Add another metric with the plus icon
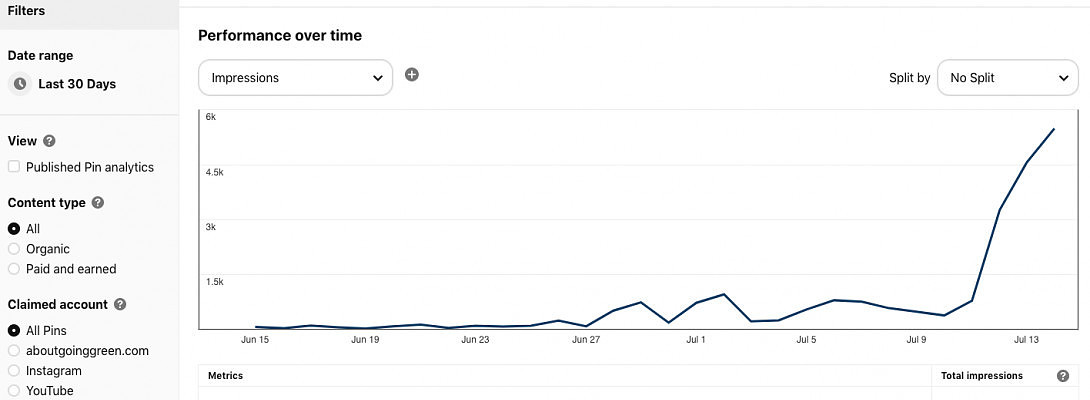Screen dimensions: 1090x400 [411, 75]
